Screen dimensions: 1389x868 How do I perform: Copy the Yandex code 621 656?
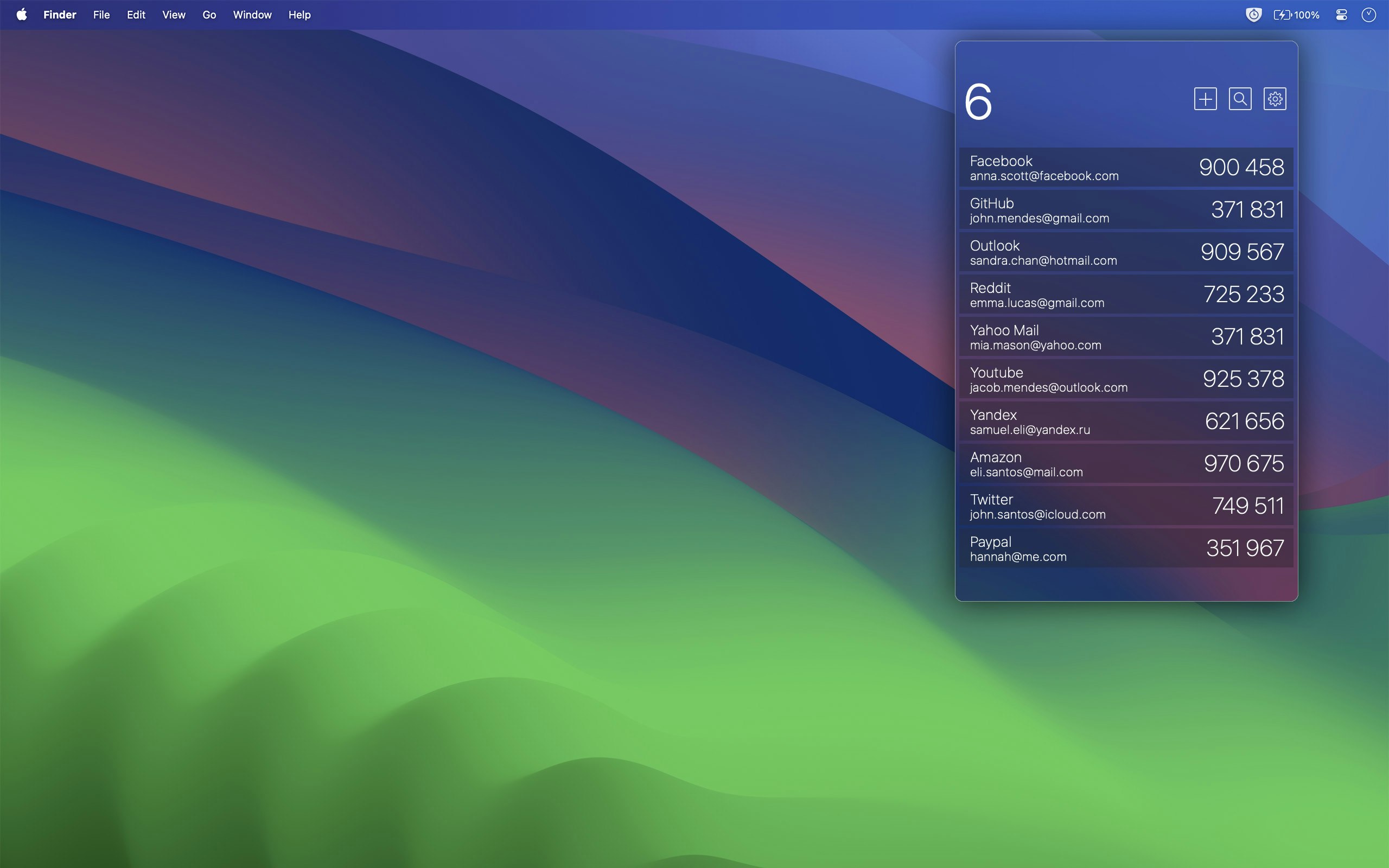tap(1244, 421)
